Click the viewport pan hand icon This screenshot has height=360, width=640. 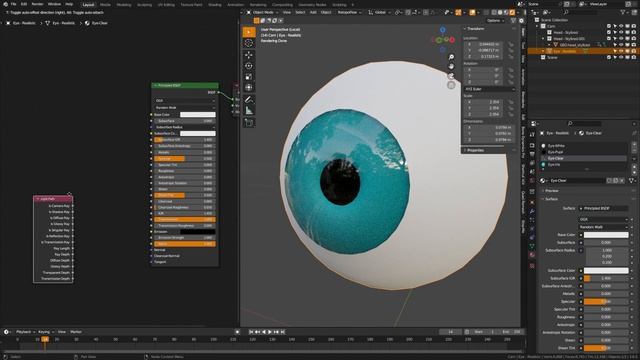[451, 66]
